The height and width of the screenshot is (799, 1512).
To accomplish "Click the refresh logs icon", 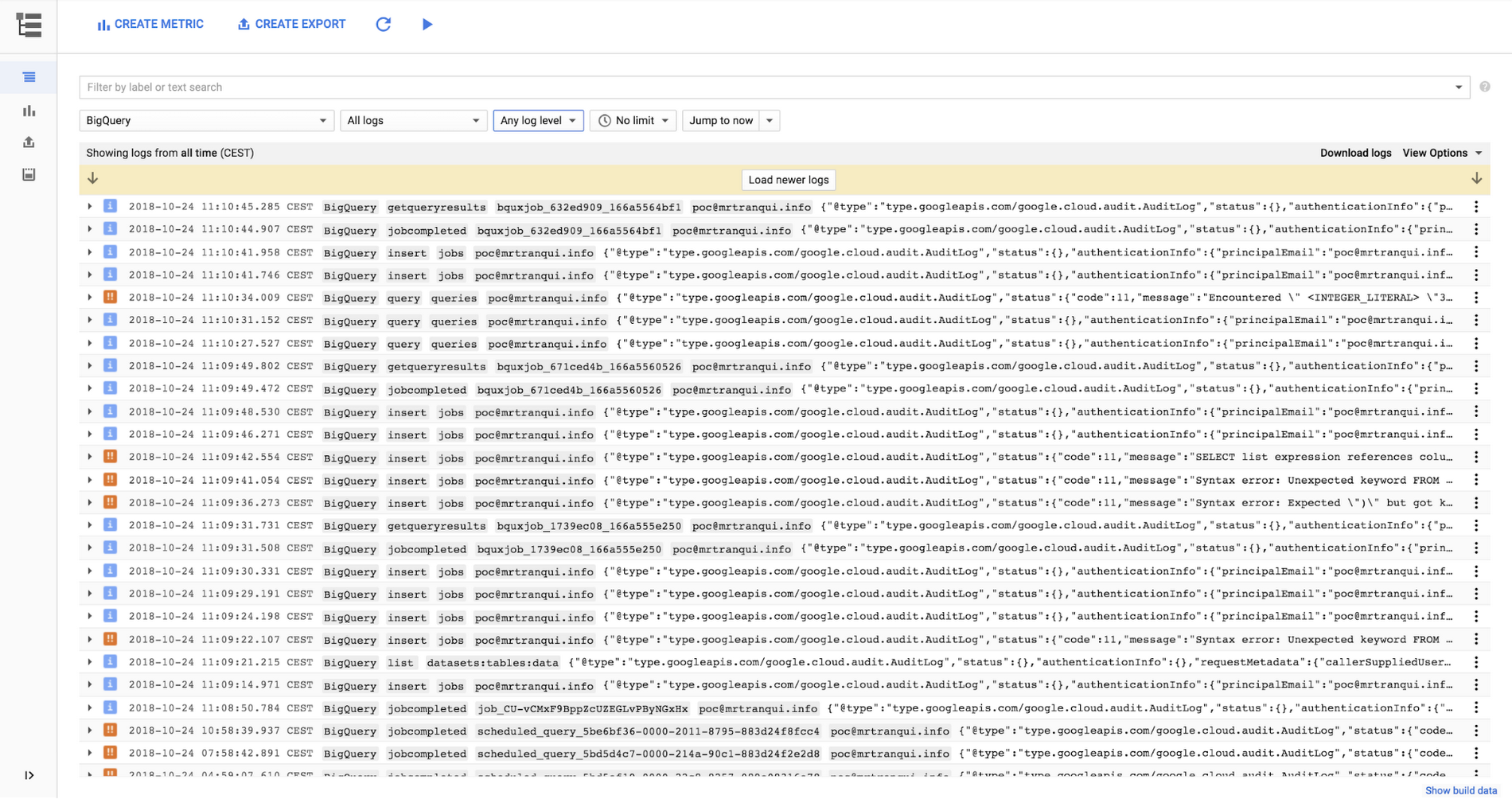I will coord(383,24).
